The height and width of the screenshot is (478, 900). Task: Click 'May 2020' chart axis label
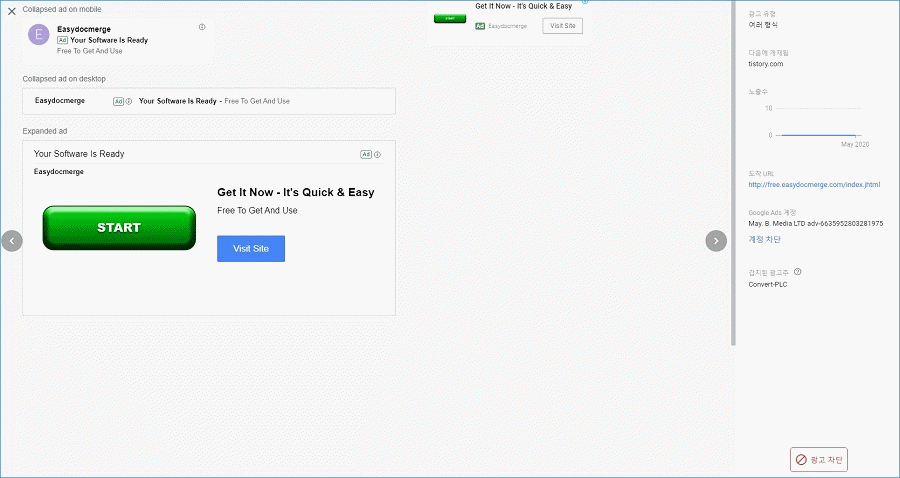(x=855, y=145)
